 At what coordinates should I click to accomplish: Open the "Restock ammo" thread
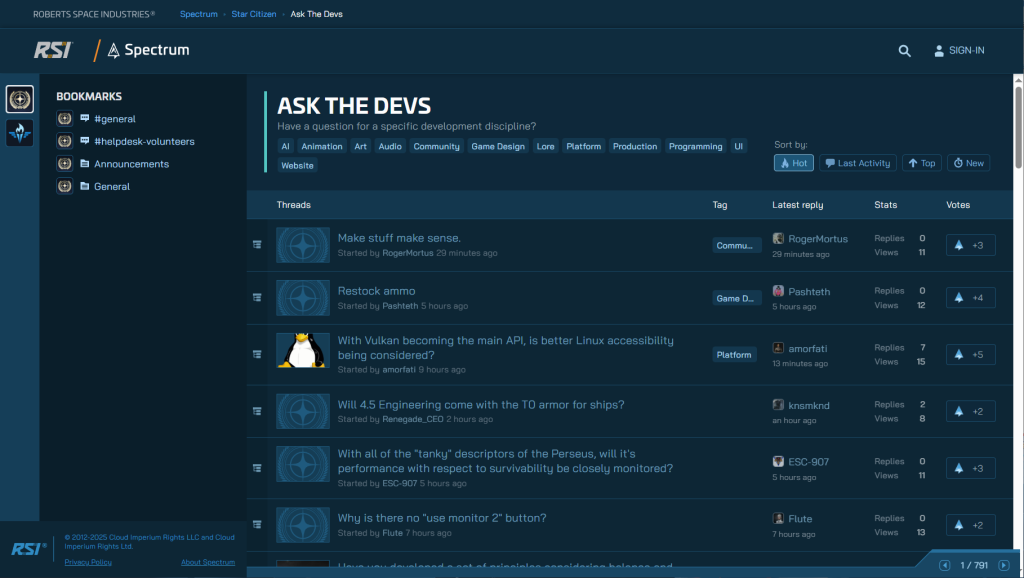(x=376, y=291)
